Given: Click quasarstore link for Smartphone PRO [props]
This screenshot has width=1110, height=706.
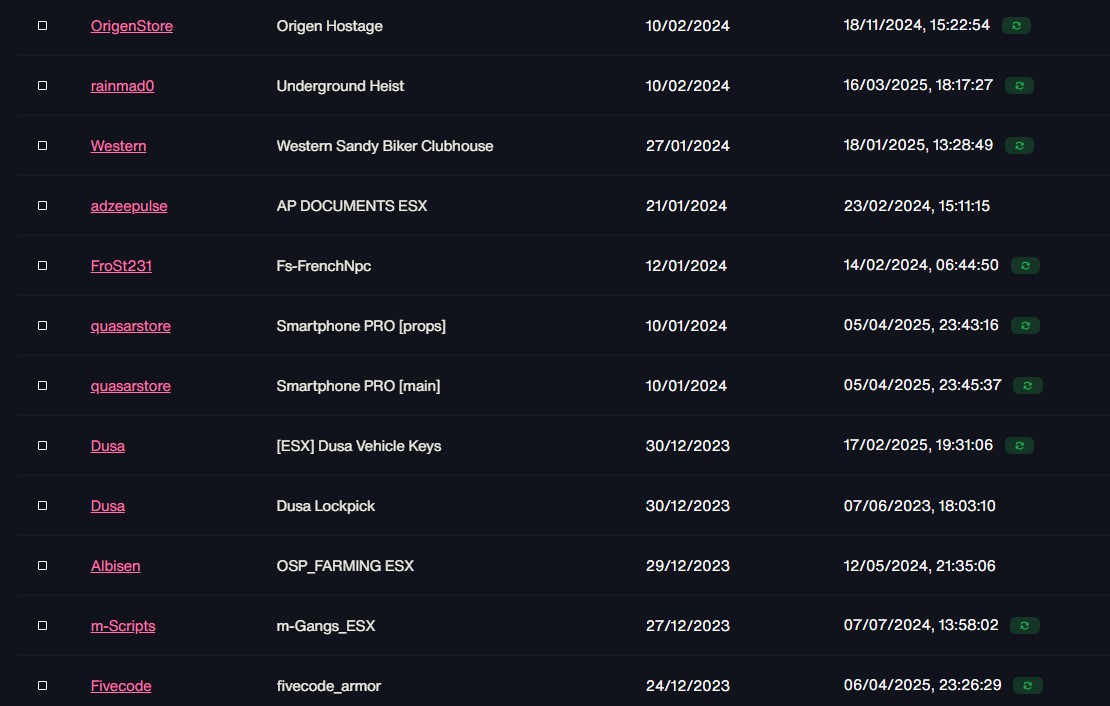Looking at the screenshot, I should [x=130, y=326].
